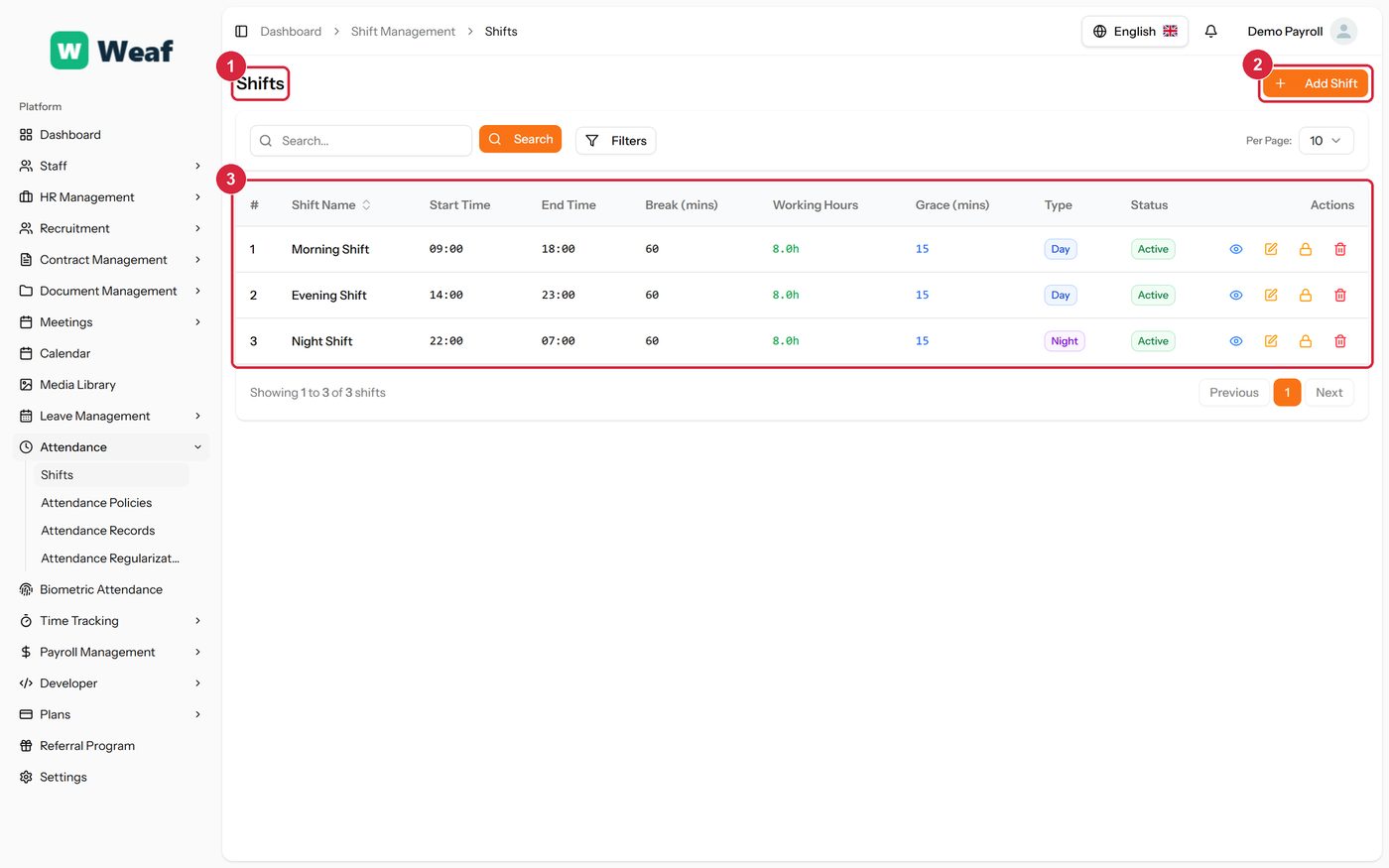The width and height of the screenshot is (1389, 868).
Task: Click the Night type badge
Action: 1064,341
